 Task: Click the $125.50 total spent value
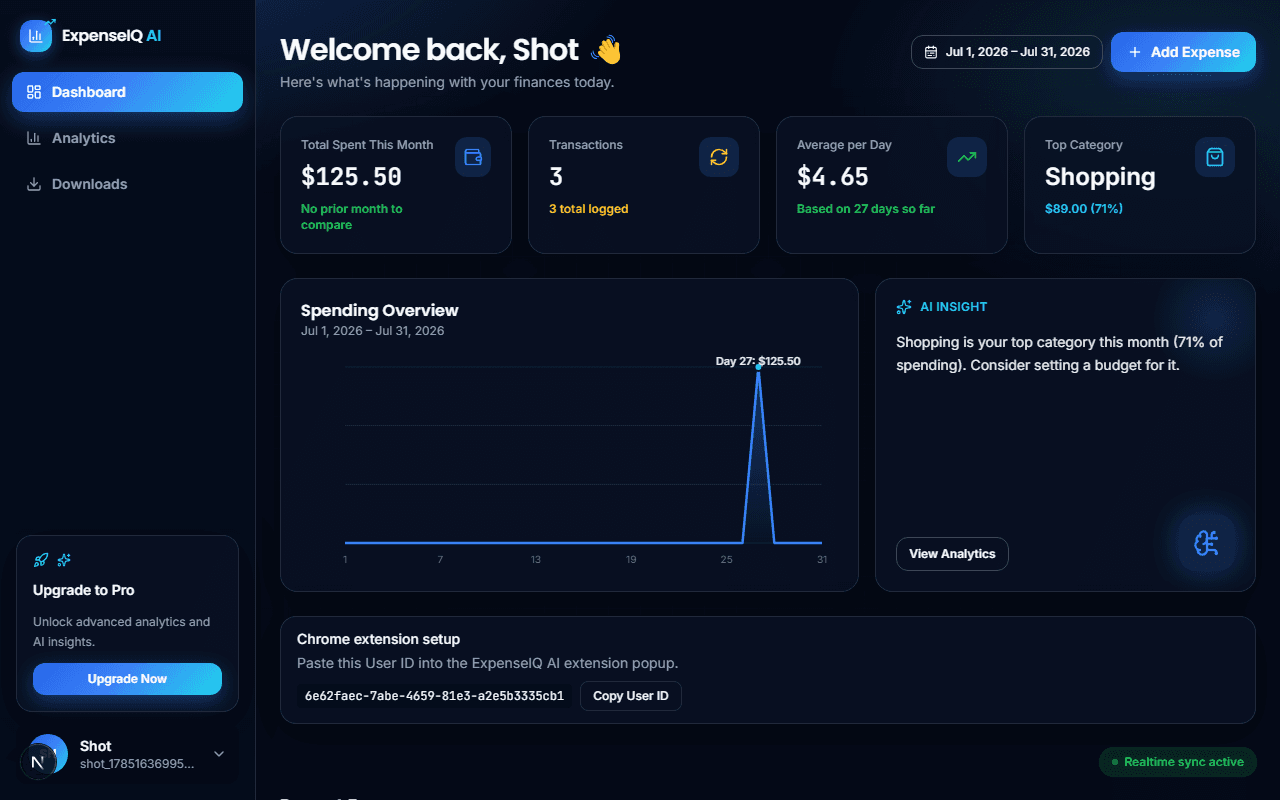[351, 177]
